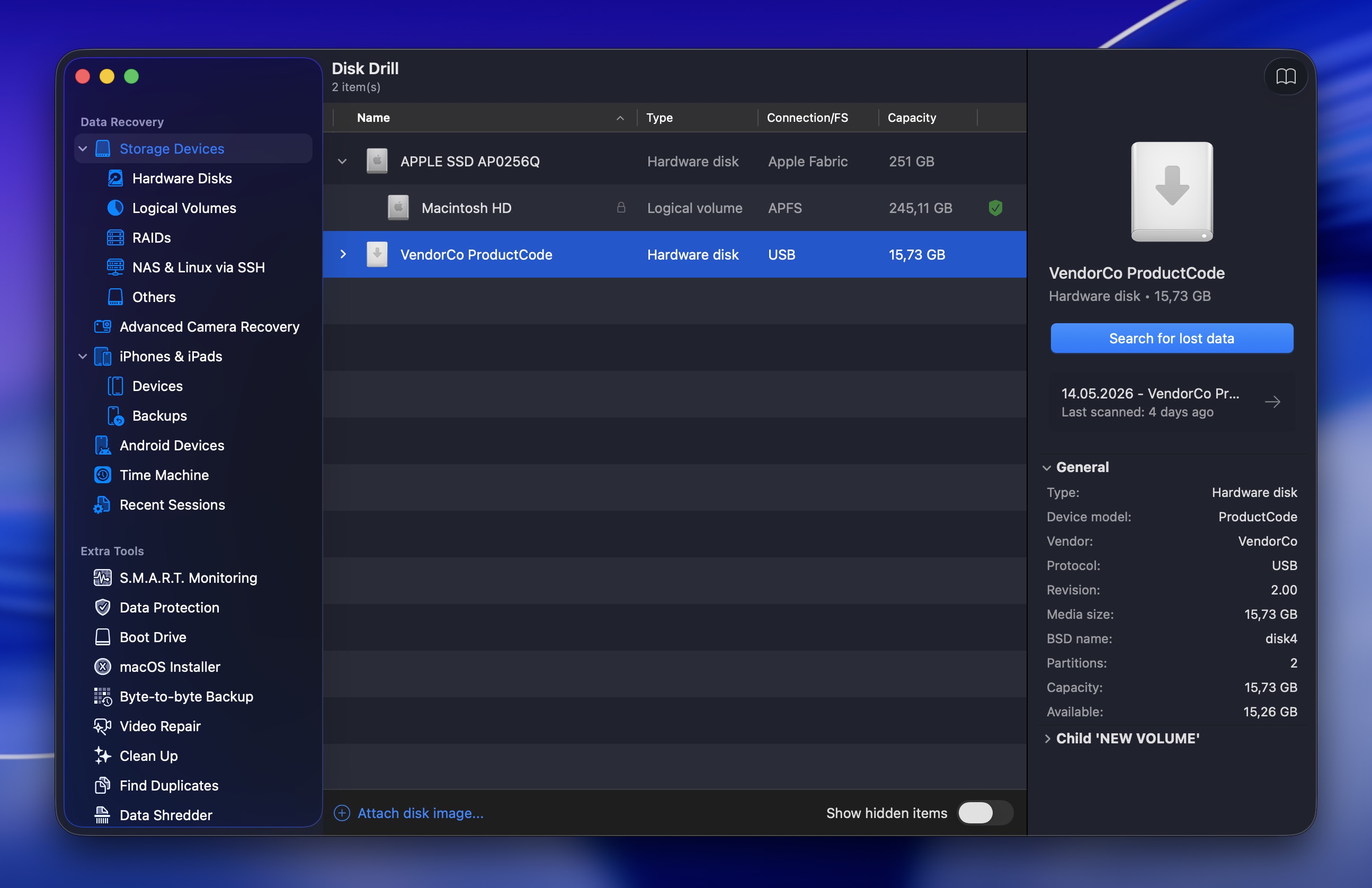Select the Macintosh HD row
The image size is (1372, 888).
click(x=674, y=208)
